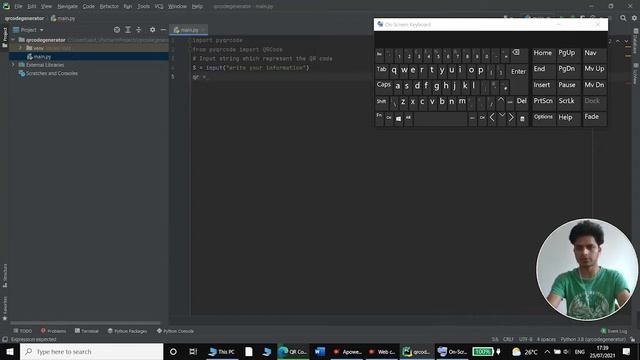The width and height of the screenshot is (640, 360).
Task: Toggle the Shift key on On-Screen Keyboard
Action: (x=382, y=103)
